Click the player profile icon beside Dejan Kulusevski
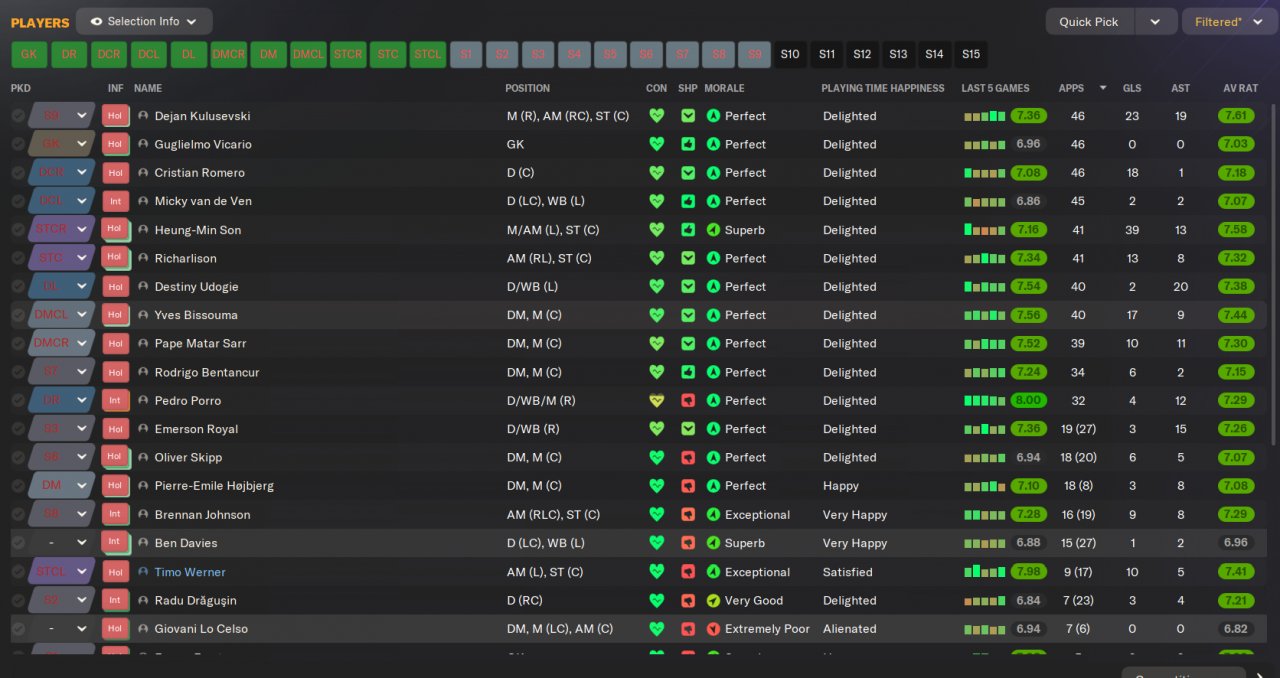This screenshot has height=678, width=1280. pos(143,116)
